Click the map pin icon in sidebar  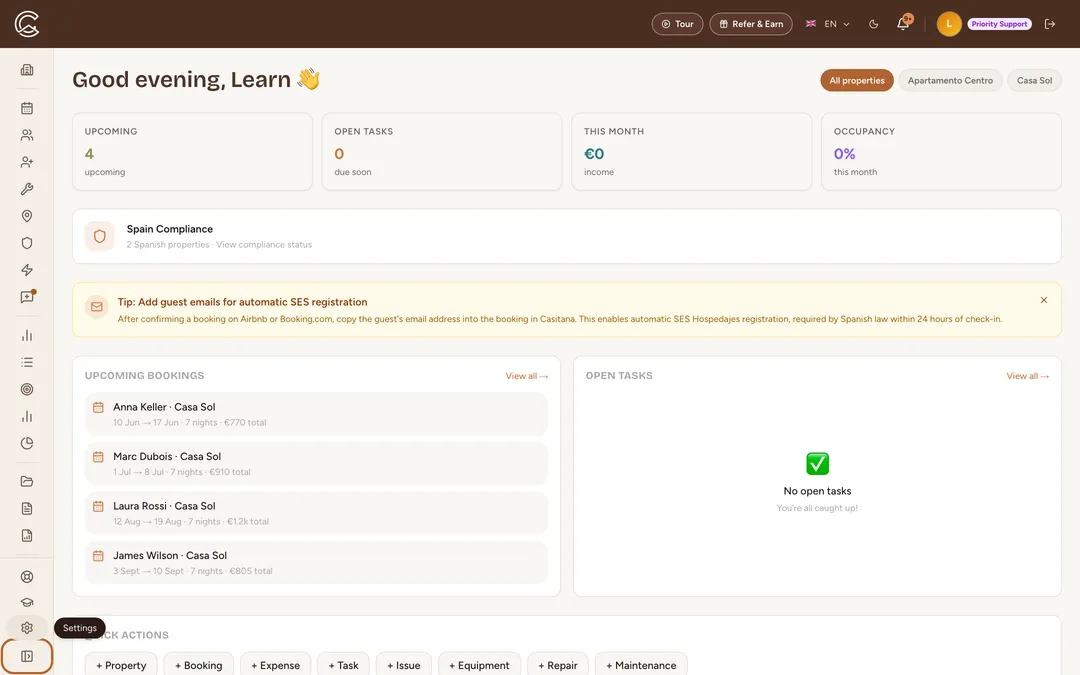pos(27,216)
